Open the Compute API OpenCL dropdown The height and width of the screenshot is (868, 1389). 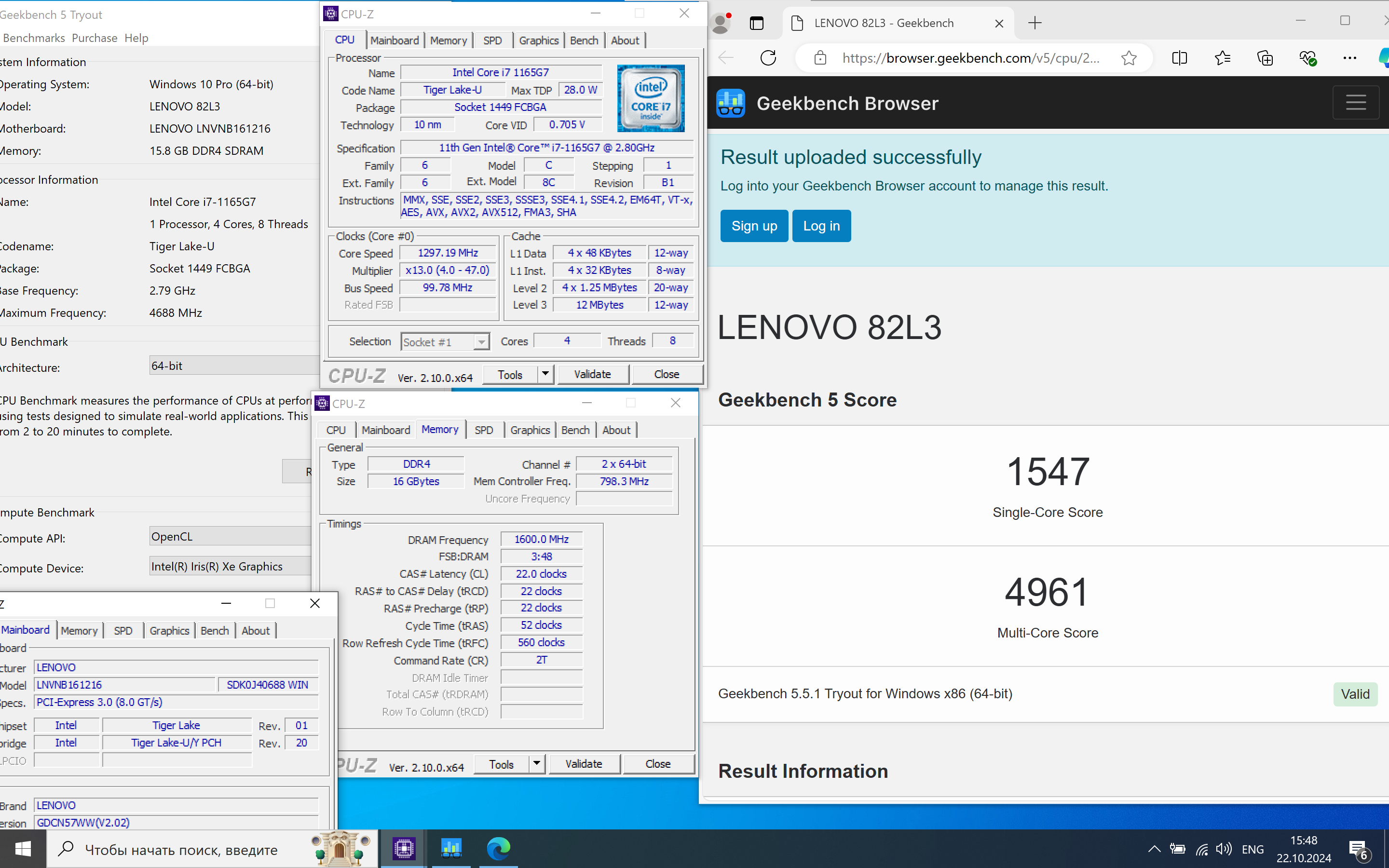tap(231, 536)
